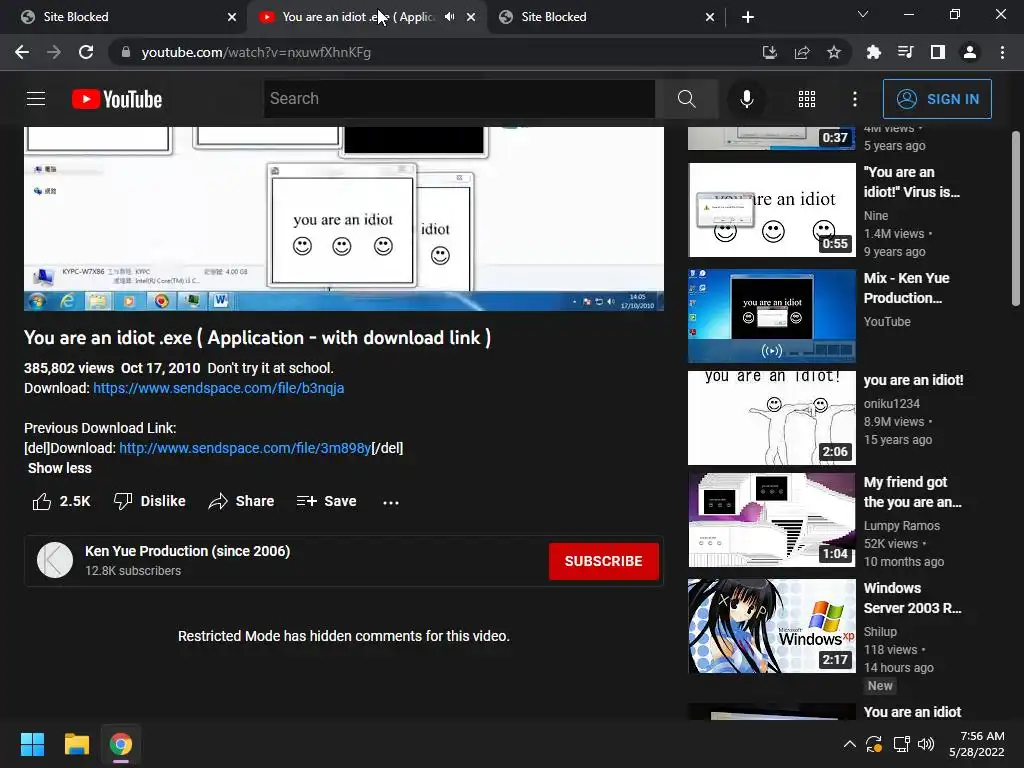This screenshot has height=768, width=1024.
Task: Click the Shilup channel name
Action: tap(880, 632)
